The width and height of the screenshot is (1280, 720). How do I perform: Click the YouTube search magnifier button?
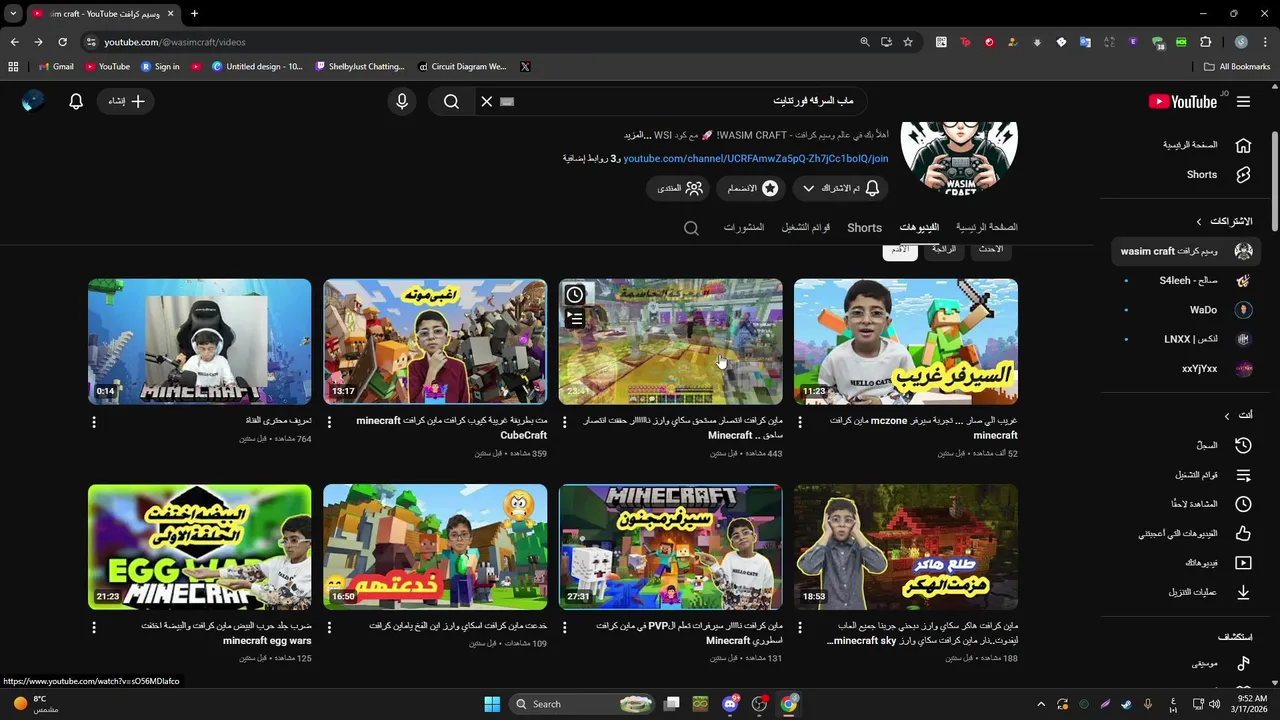(x=451, y=101)
